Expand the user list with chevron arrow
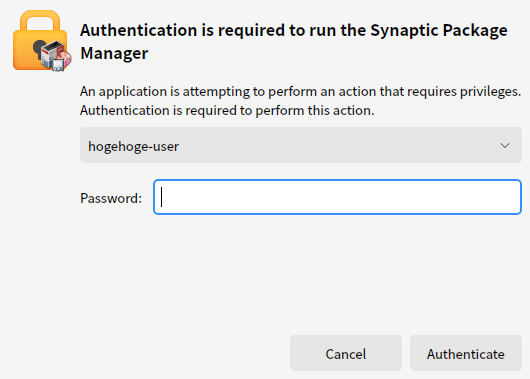 coord(505,146)
